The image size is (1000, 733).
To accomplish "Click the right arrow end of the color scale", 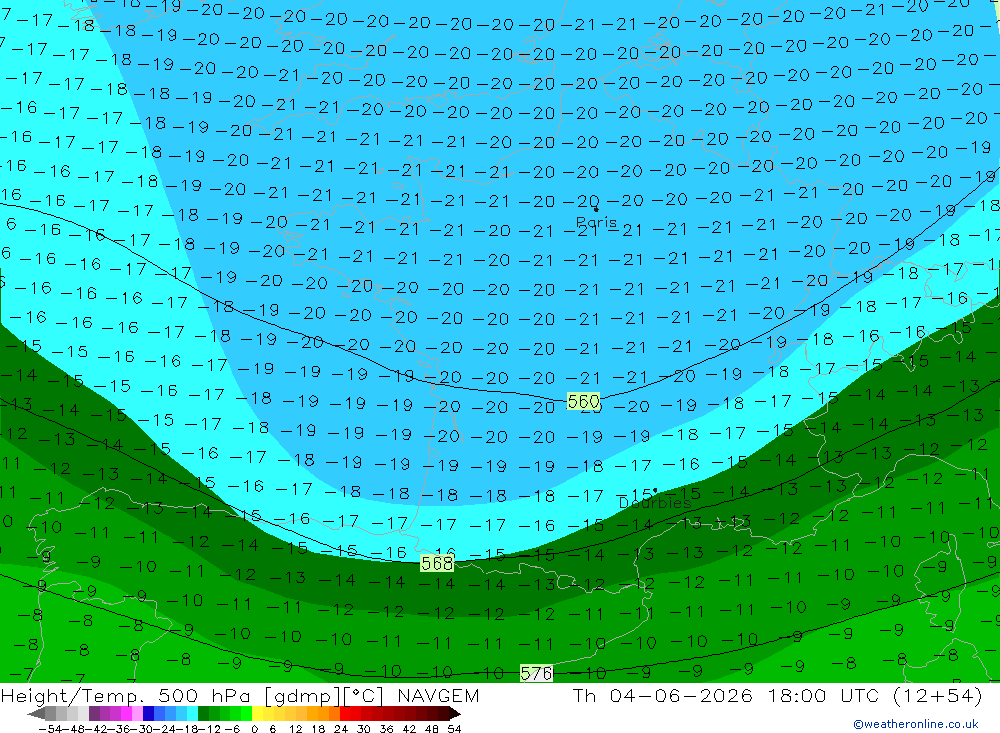I will (x=455, y=713).
